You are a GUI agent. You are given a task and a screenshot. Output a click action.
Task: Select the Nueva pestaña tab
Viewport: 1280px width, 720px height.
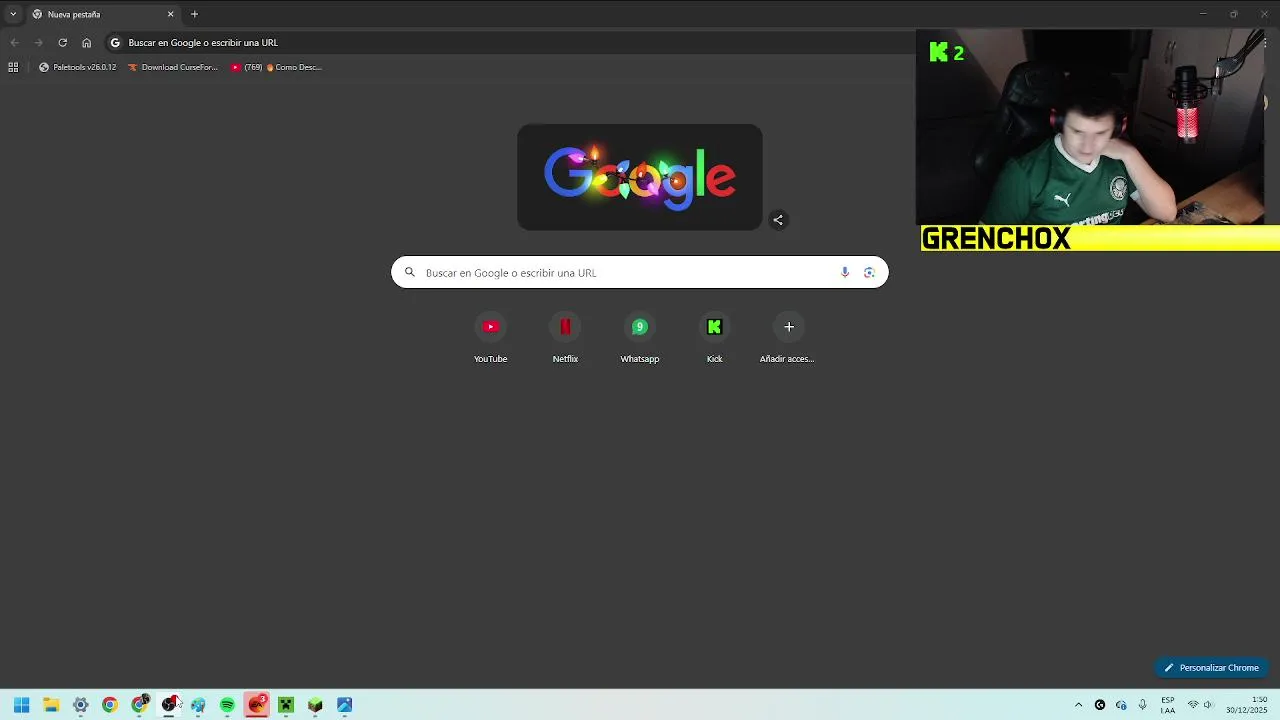(103, 14)
